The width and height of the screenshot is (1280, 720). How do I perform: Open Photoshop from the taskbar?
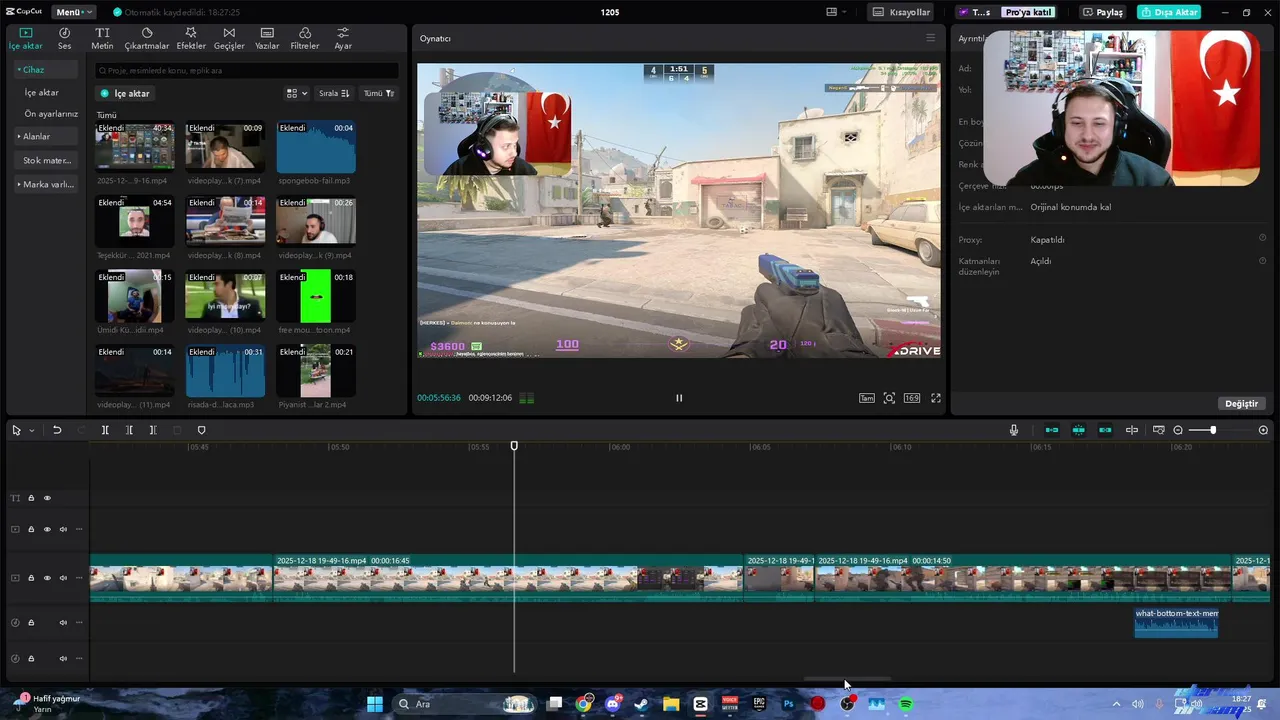pyautogui.click(x=788, y=704)
